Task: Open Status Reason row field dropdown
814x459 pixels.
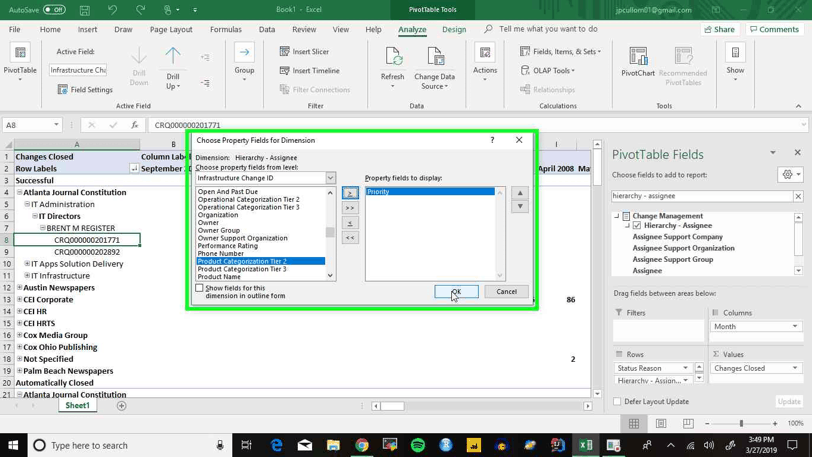Action: pos(685,368)
